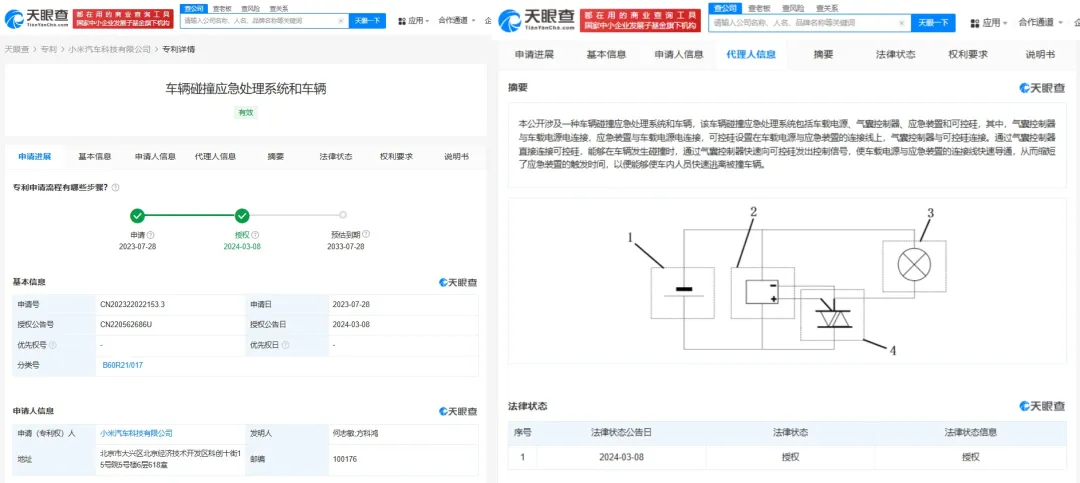This screenshot has width=1080, height=483.
Task: Open 天眼查 breadcrumb link
Action: click(x=17, y=50)
